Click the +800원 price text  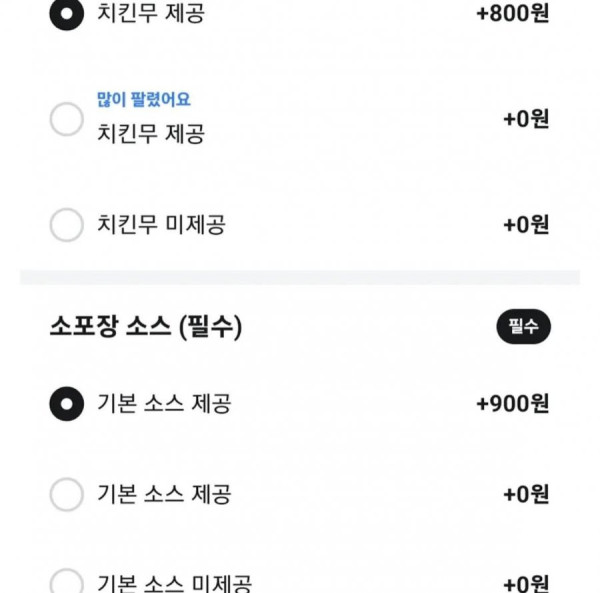(513, 13)
